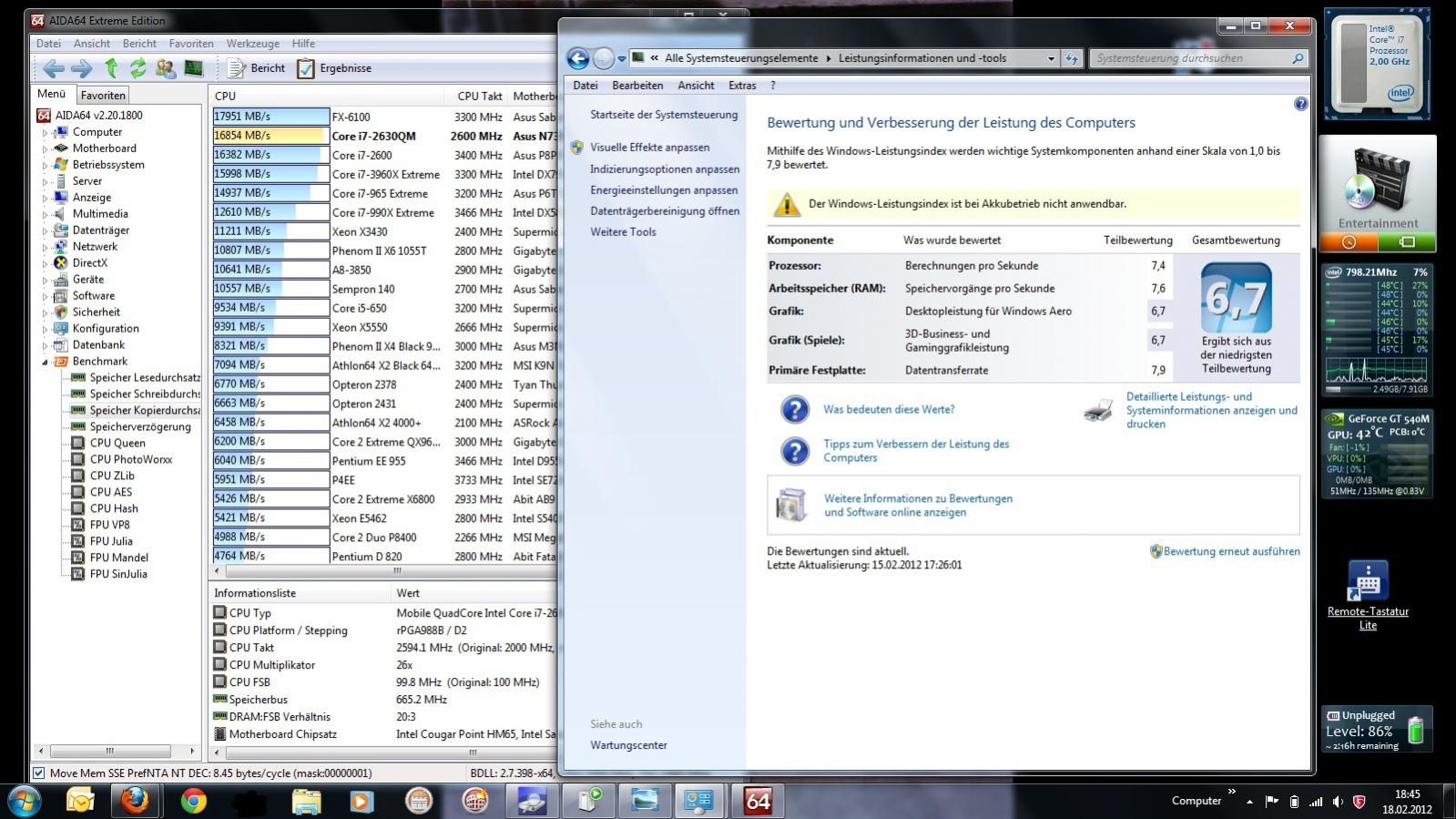
Task: Select FPU Julia benchmark
Action: coord(111,542)
